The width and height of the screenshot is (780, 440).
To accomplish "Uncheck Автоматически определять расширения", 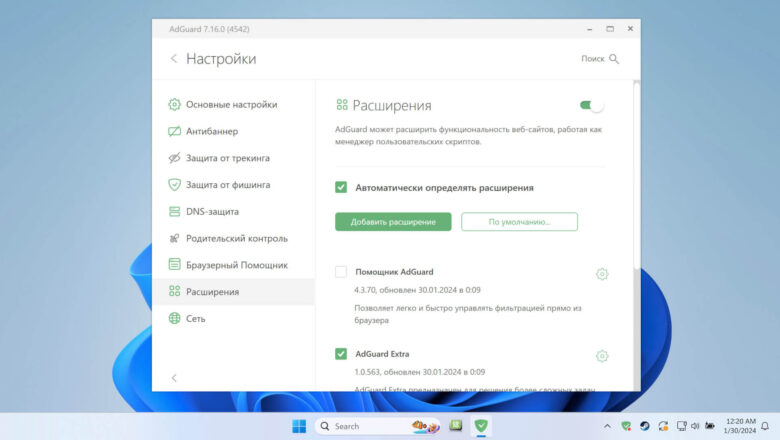I will tap(341, 187).
